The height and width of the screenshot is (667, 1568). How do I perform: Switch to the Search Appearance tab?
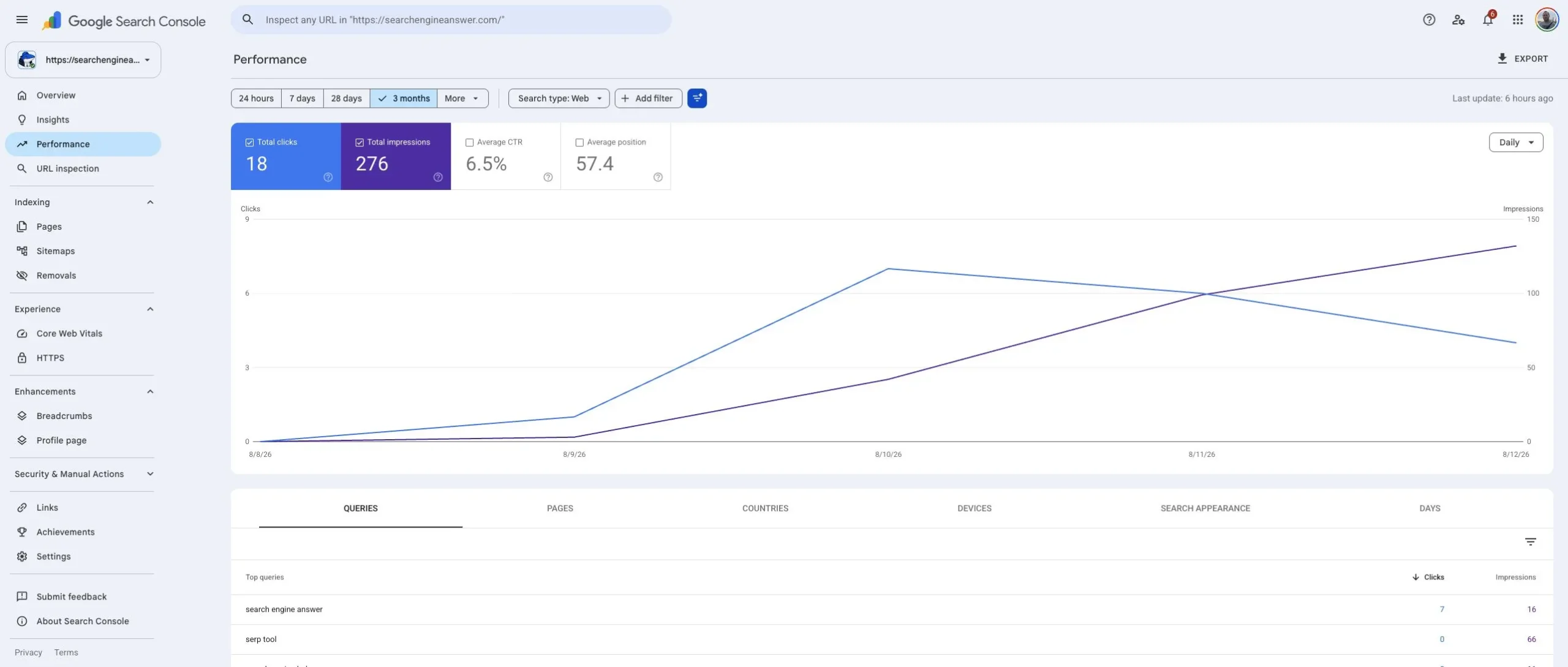[1205, 508]
